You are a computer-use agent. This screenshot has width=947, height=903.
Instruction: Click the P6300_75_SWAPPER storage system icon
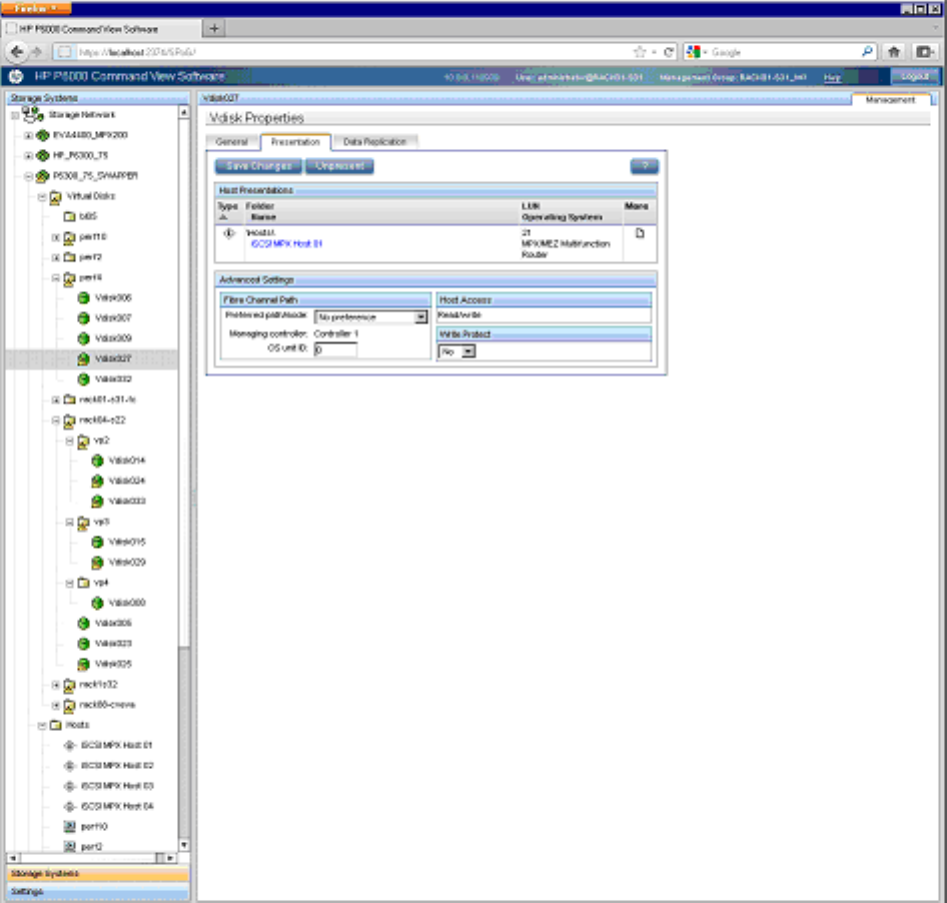tap(42, 176)
